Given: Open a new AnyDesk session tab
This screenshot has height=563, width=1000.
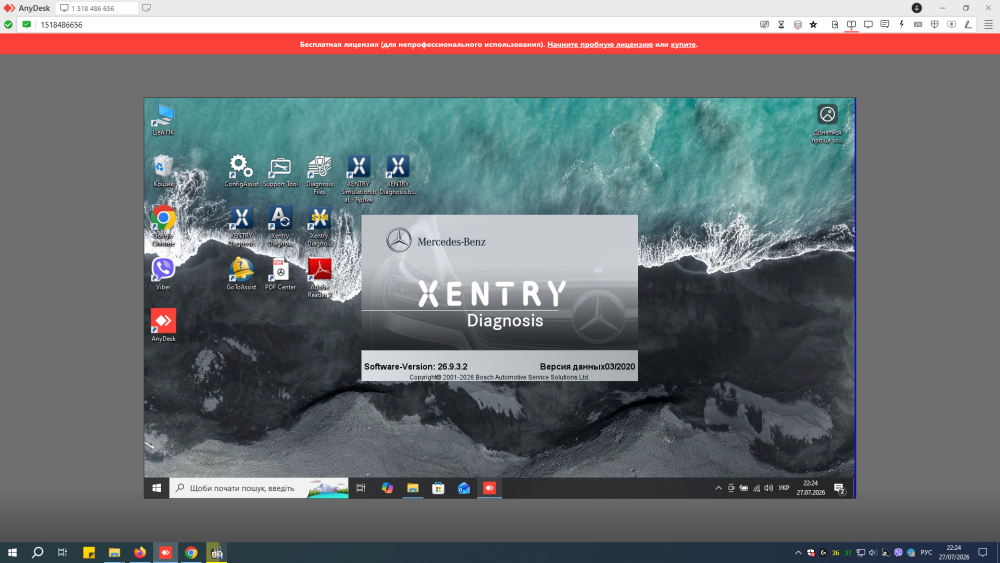Looking at the screenshot, I should pyautogui.click(x=146, y=8).
